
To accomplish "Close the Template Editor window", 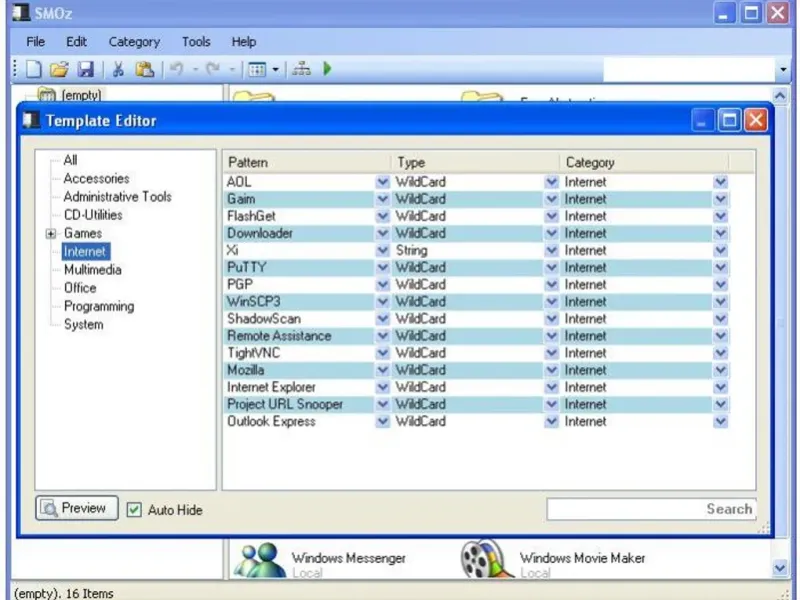I will click(x=756, y=121).
